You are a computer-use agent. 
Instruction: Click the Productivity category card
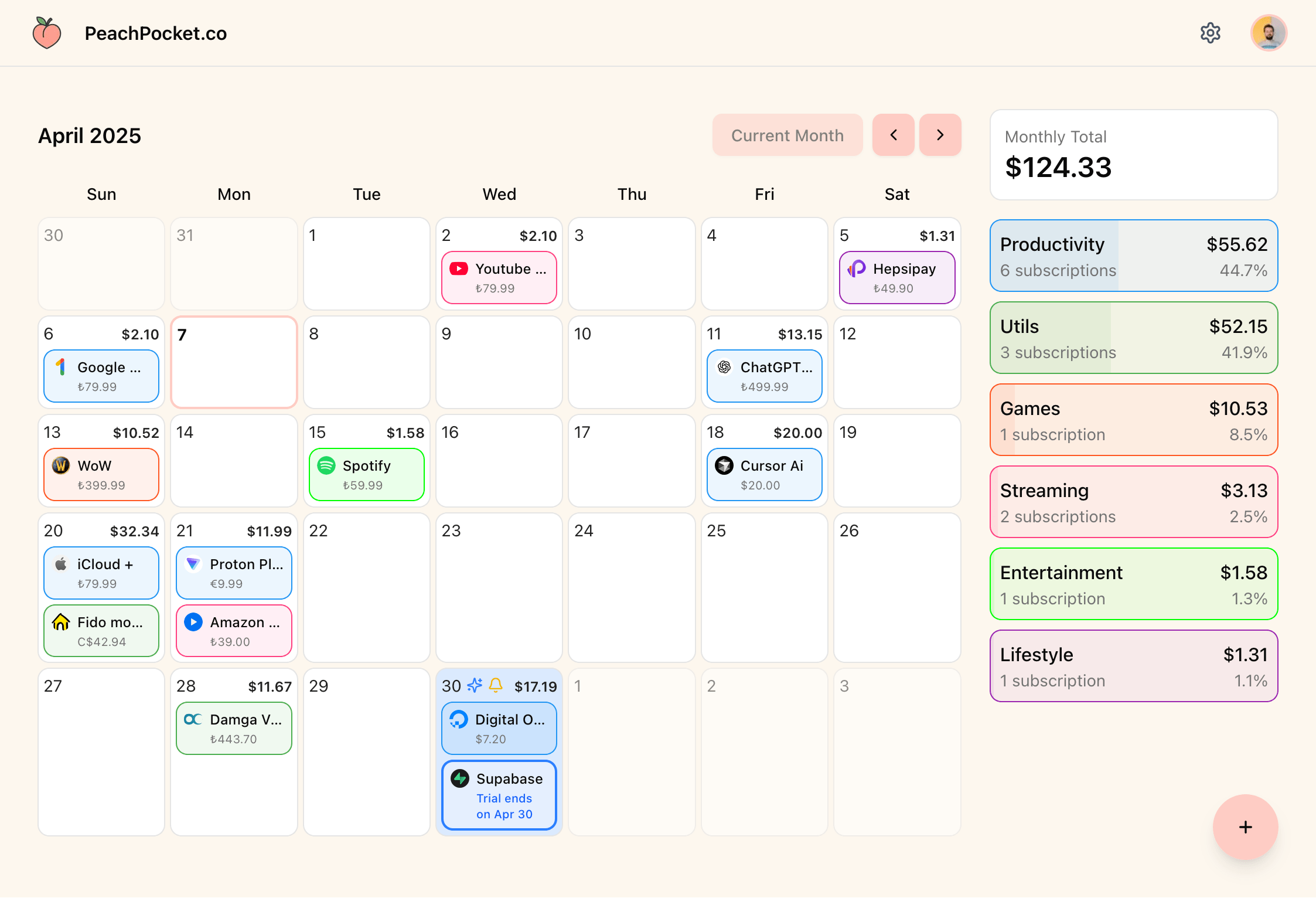tap(1133, 256)
